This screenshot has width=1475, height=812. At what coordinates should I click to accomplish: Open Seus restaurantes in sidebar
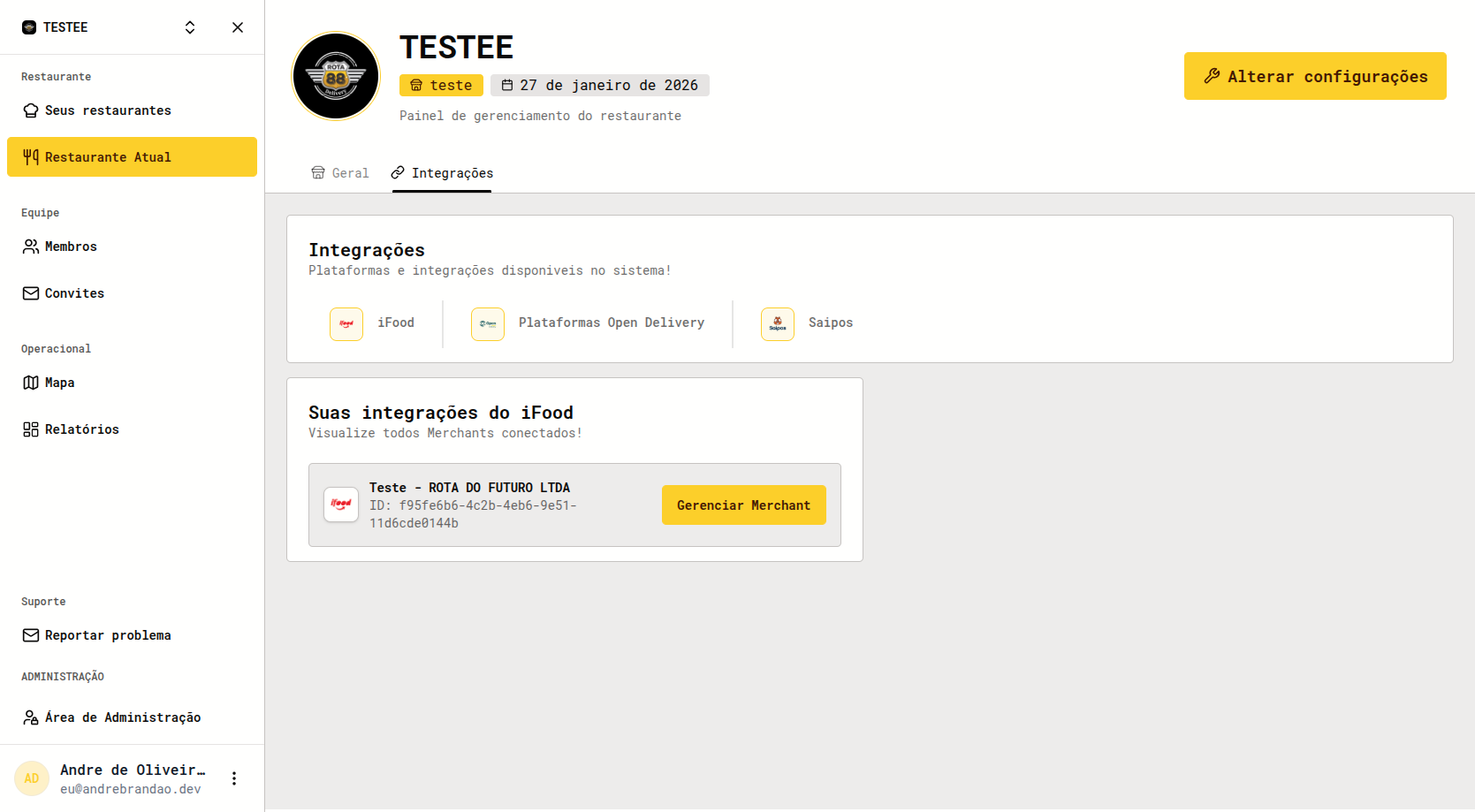click(x=132, y=110)
